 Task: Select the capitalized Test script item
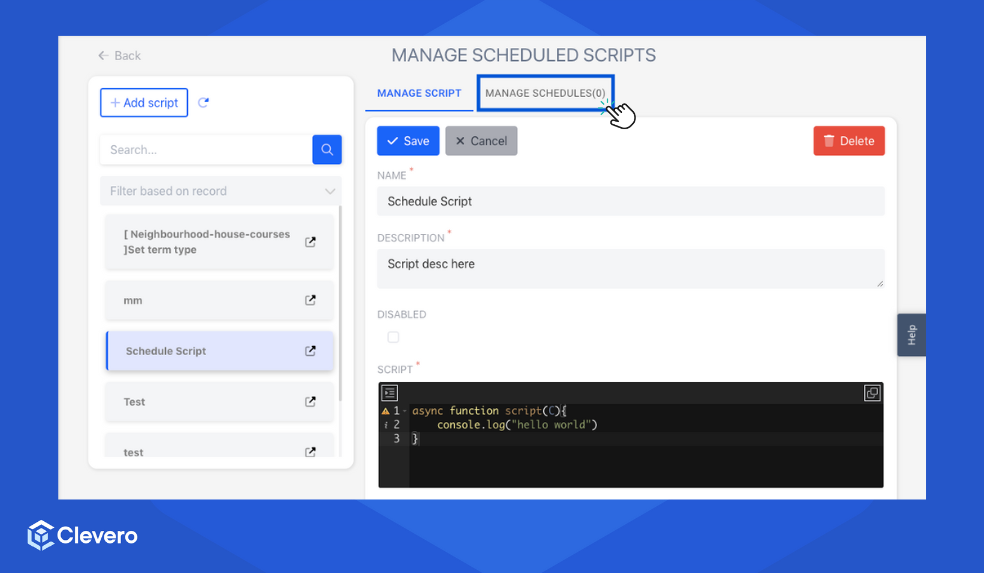[x=220, y=402]
